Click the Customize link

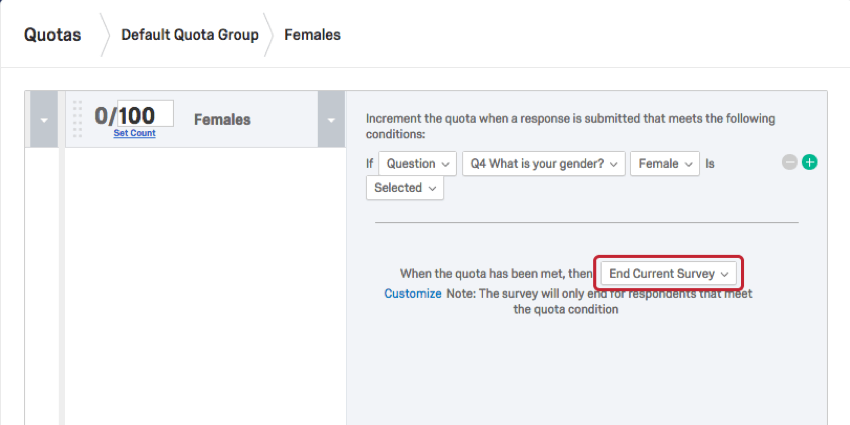click(x=412, y=294)
